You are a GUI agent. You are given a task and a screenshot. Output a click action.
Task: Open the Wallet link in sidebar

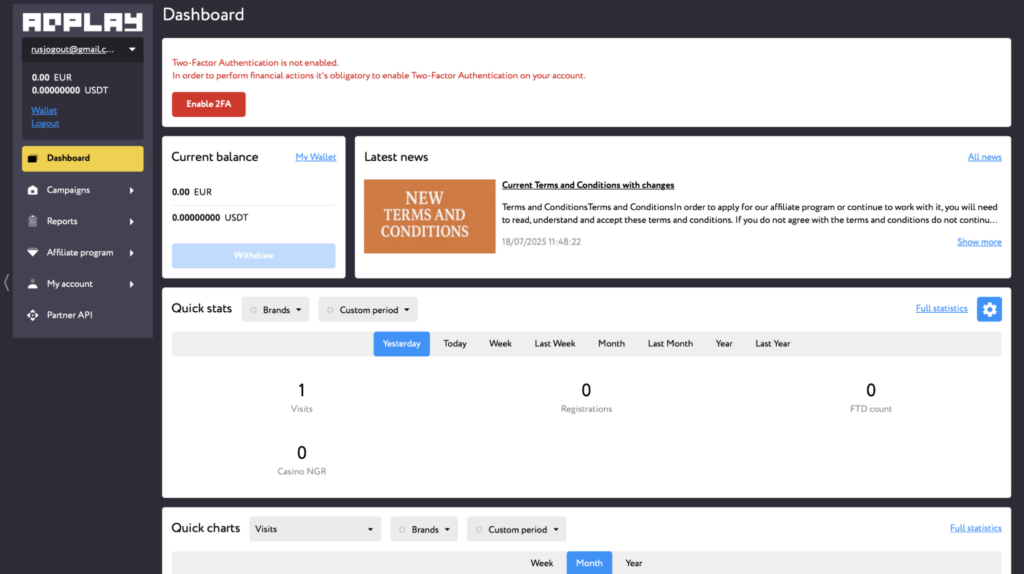tap(44, 110)
